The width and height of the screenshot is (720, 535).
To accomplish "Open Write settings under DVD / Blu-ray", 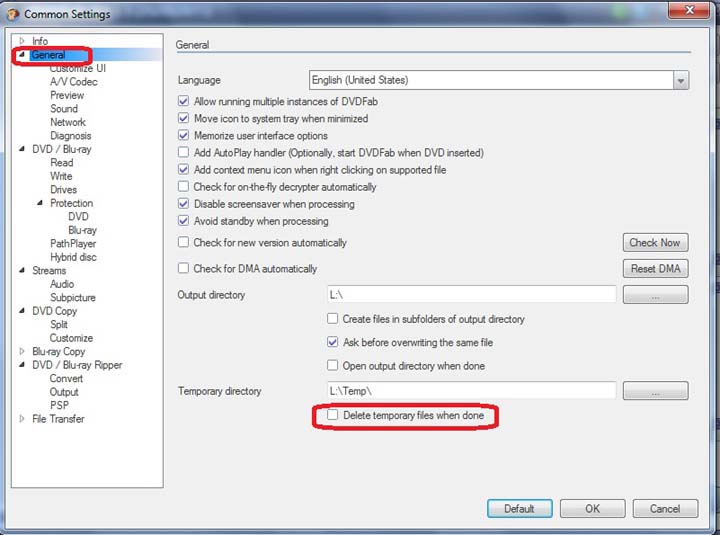I will (61, 176).
